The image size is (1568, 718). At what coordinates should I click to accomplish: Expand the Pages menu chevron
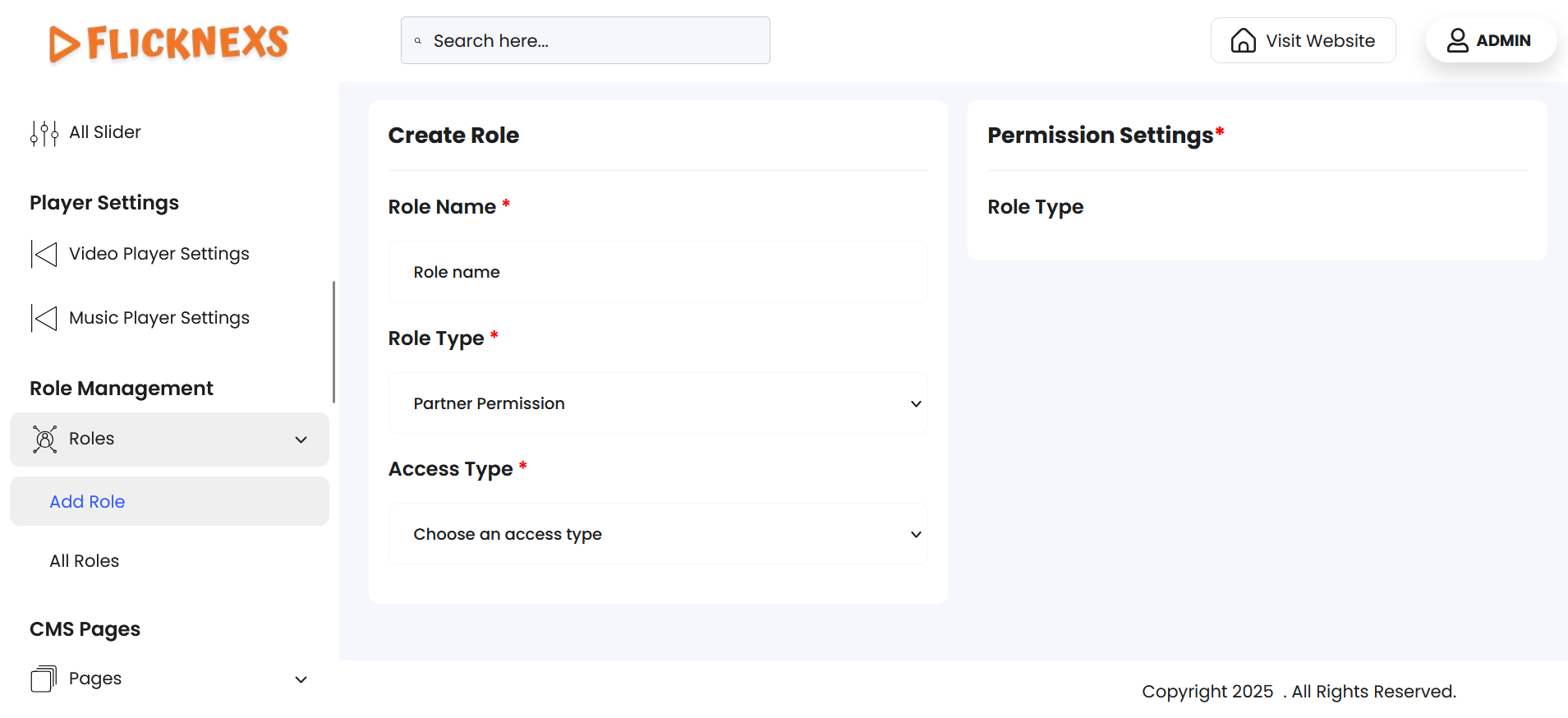(x=301, y=679)
